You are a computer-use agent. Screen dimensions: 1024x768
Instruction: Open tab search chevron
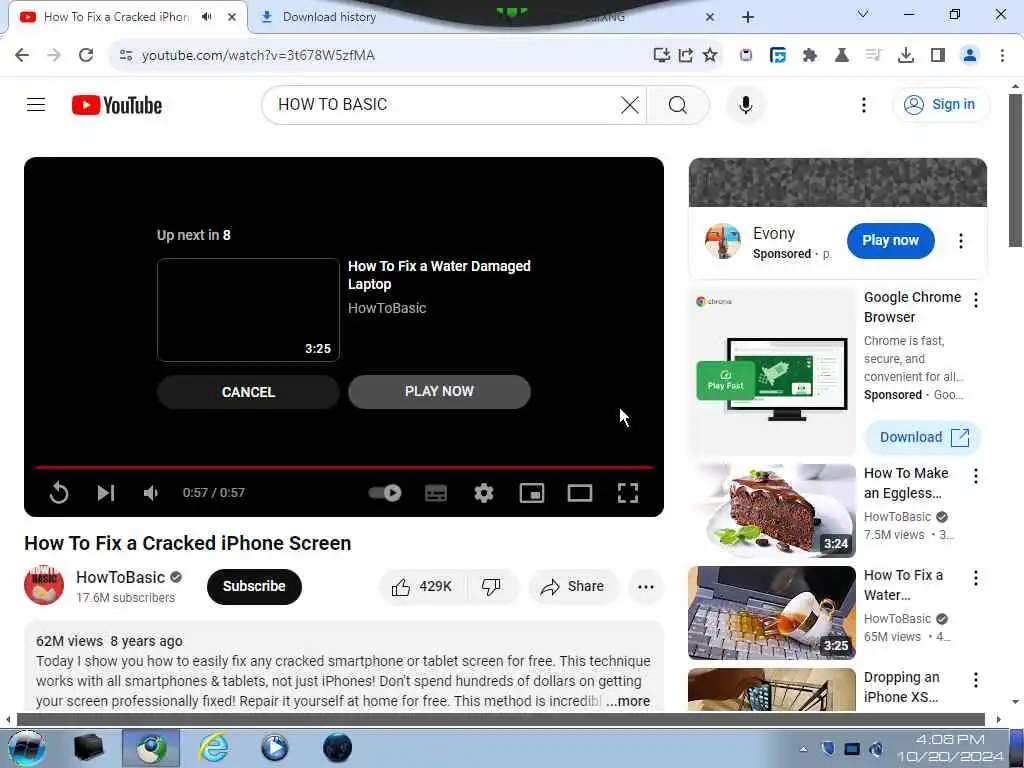863,14
